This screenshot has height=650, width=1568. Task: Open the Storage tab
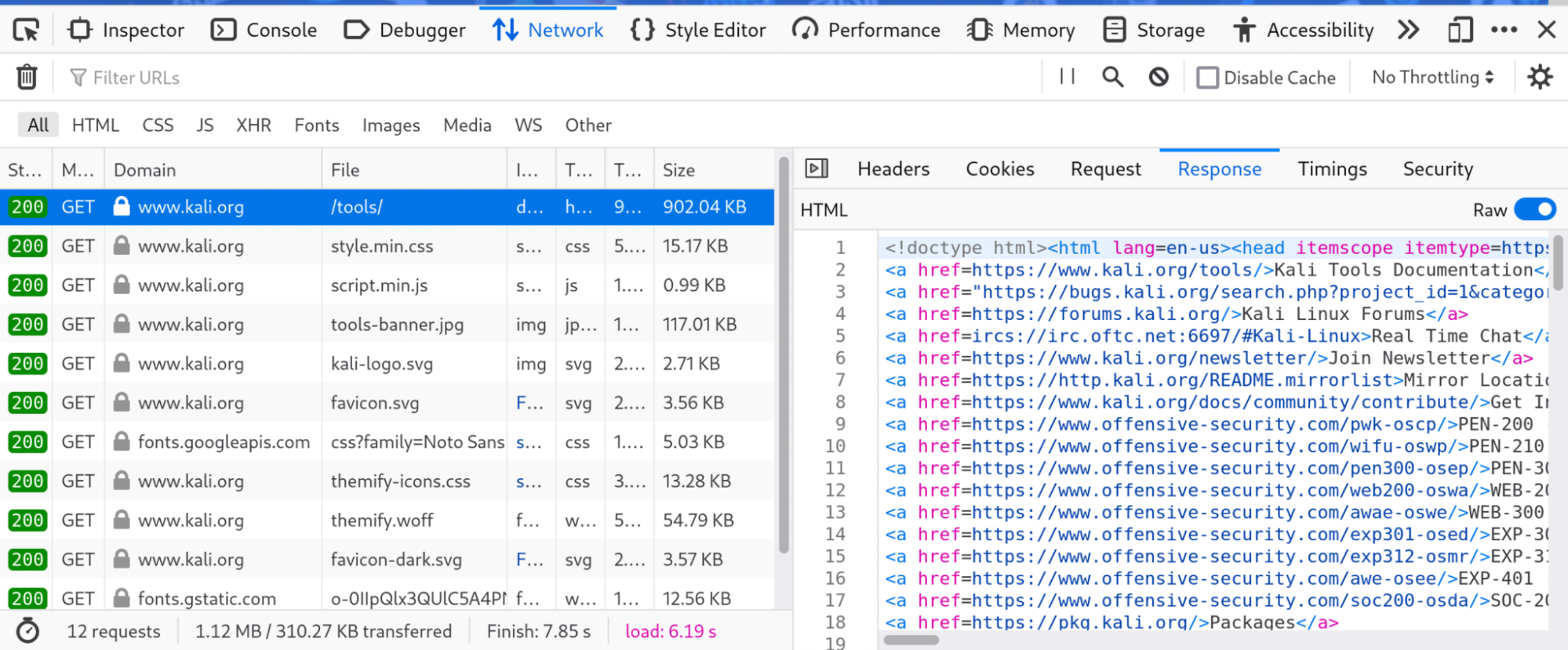(1154, 30)
